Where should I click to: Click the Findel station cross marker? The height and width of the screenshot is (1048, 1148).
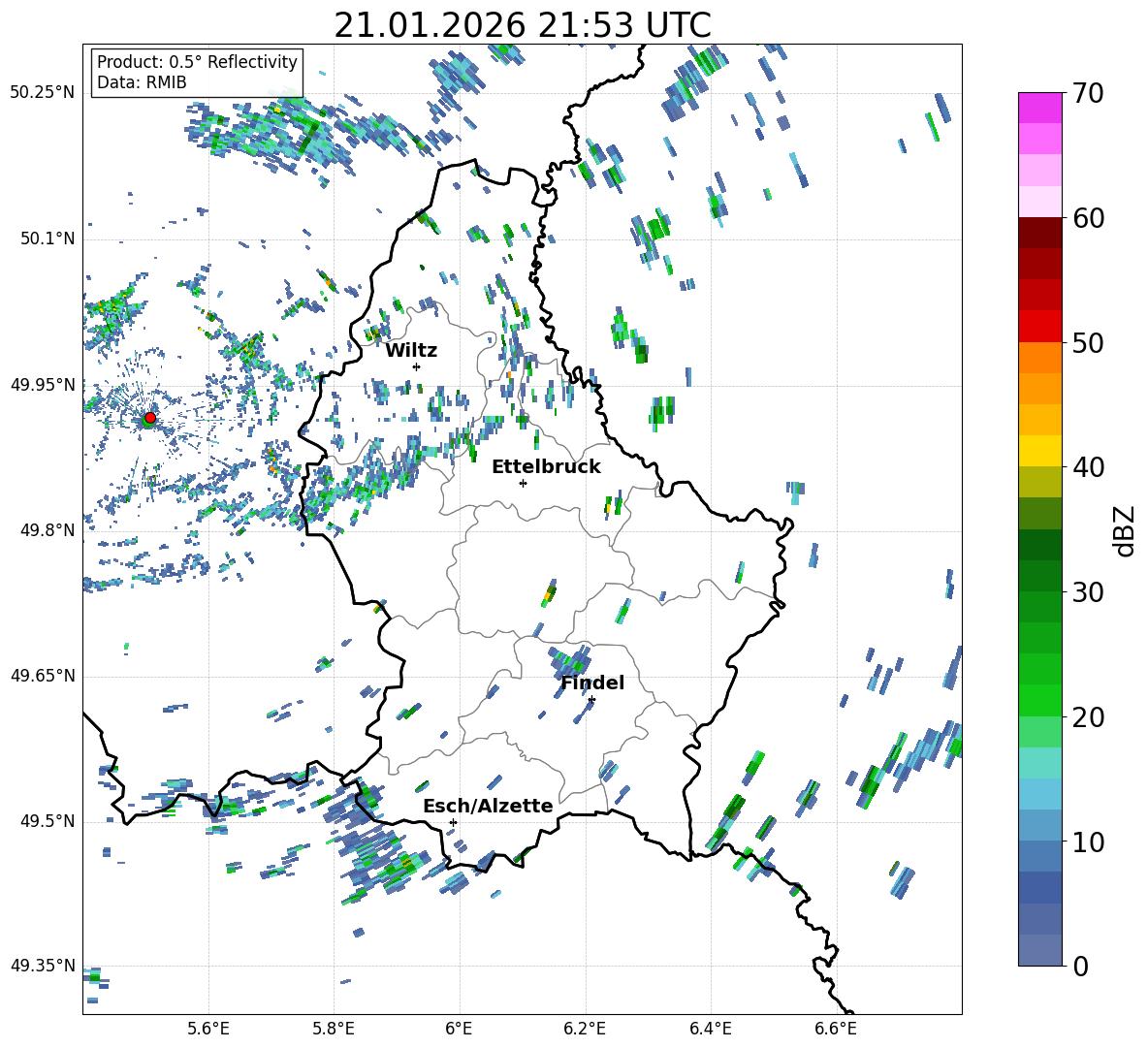(x=591, y=699)
